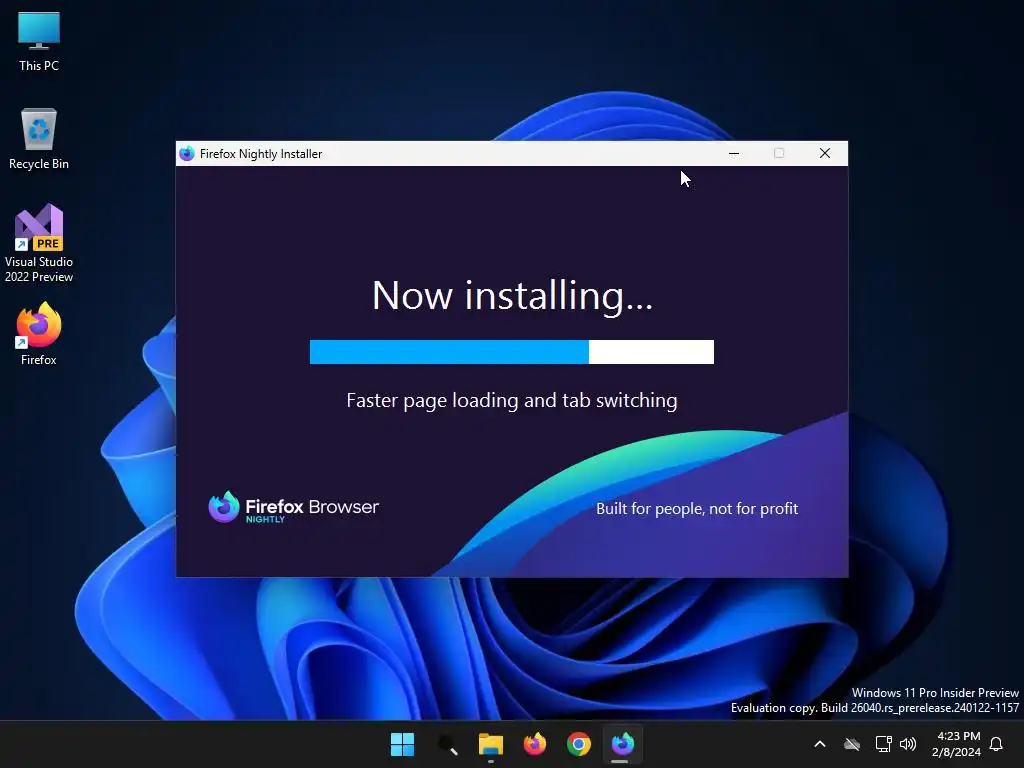Image resolution: width=1024 pixels, height=768 pixels.
Task: Open the Windows Start menu
Action: [x=402, y=744]
